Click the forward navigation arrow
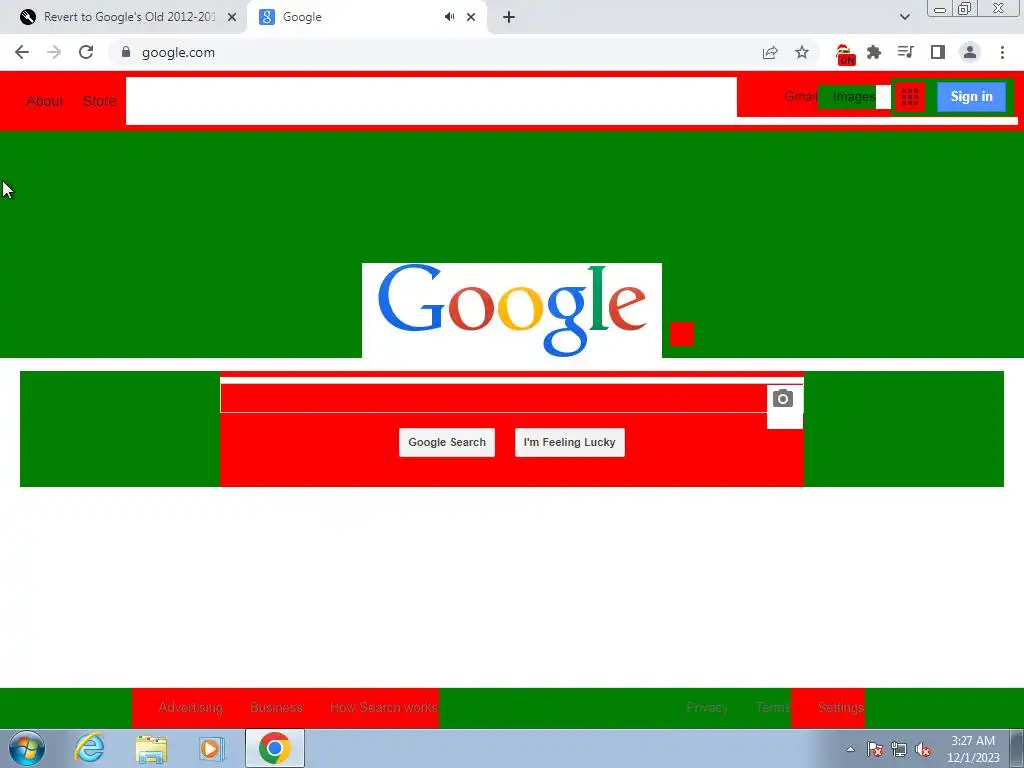1024x768 pixels. [54, 52]
